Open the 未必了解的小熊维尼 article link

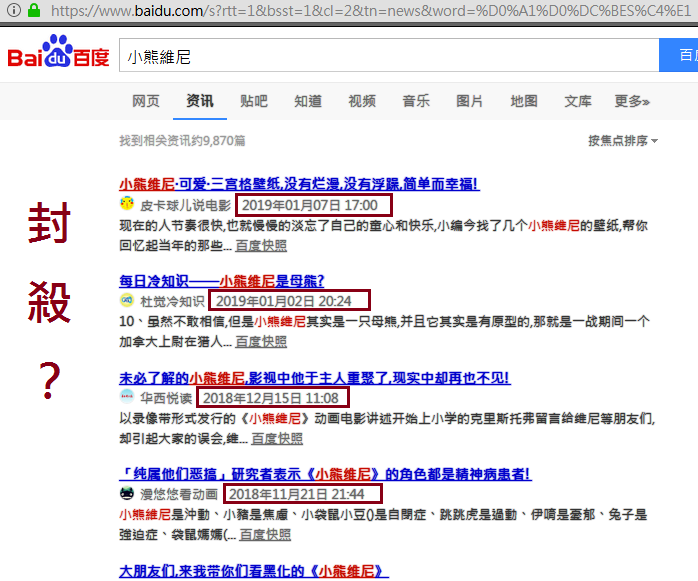point(315,378)
